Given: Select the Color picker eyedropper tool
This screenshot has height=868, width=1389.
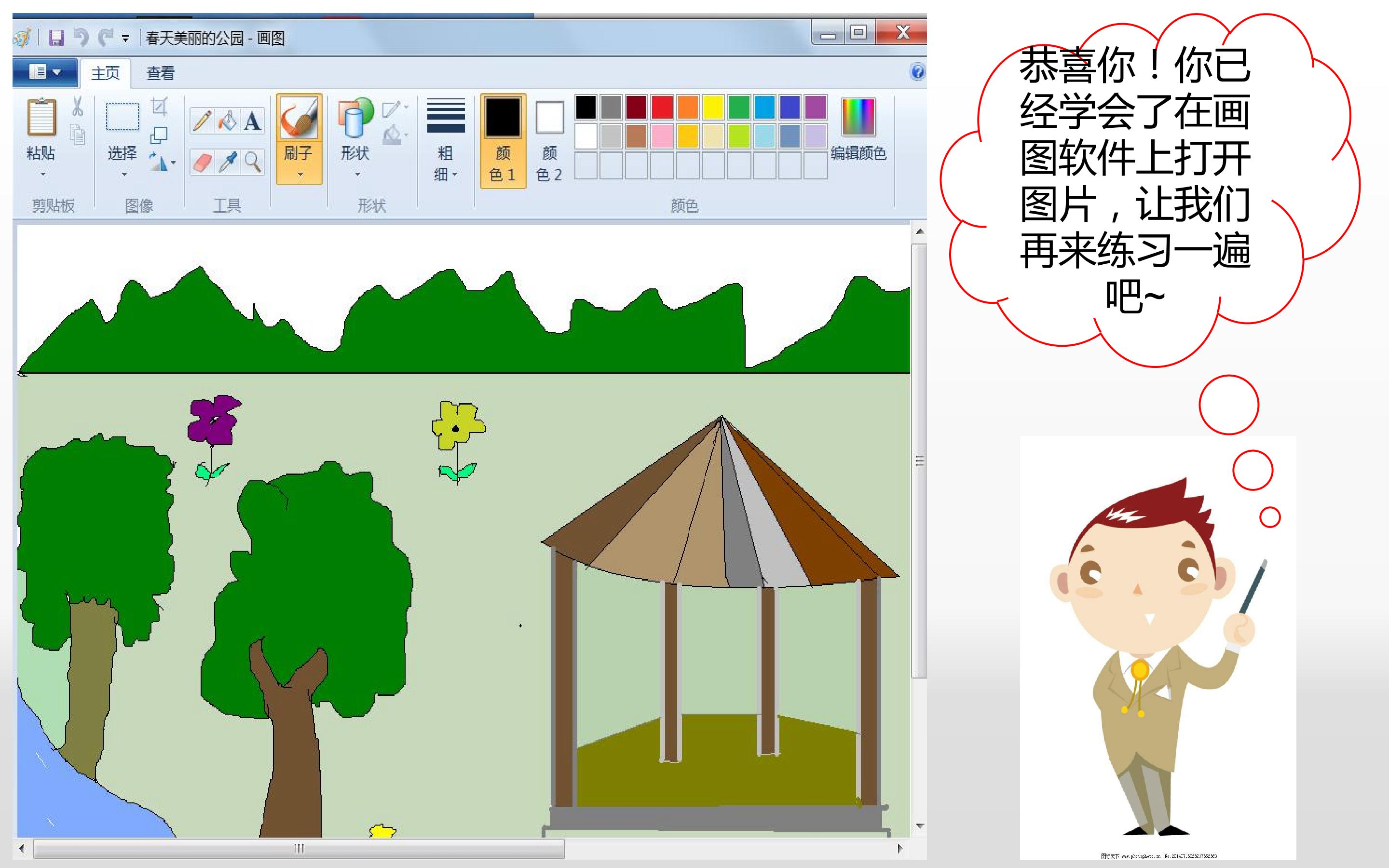Looking at the screenshot, I should tap(227, 162).
